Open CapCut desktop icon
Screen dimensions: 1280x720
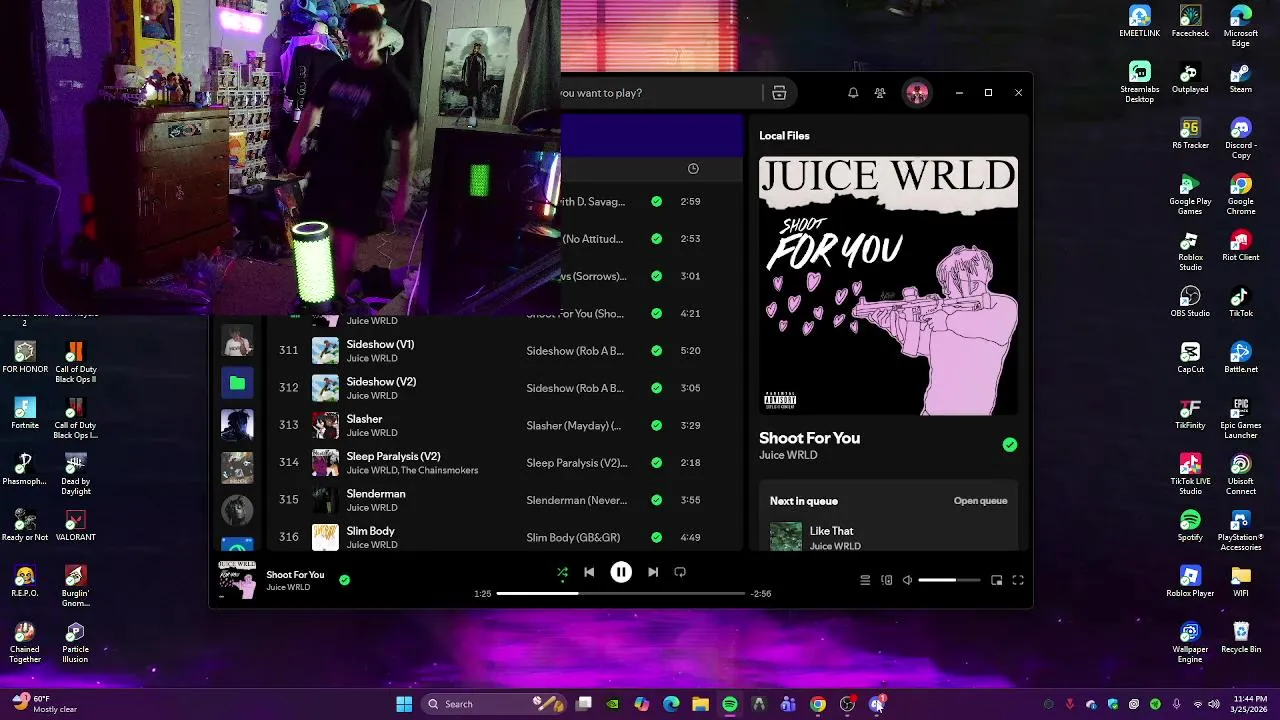pyautogui.click(x=1190, y=358)
